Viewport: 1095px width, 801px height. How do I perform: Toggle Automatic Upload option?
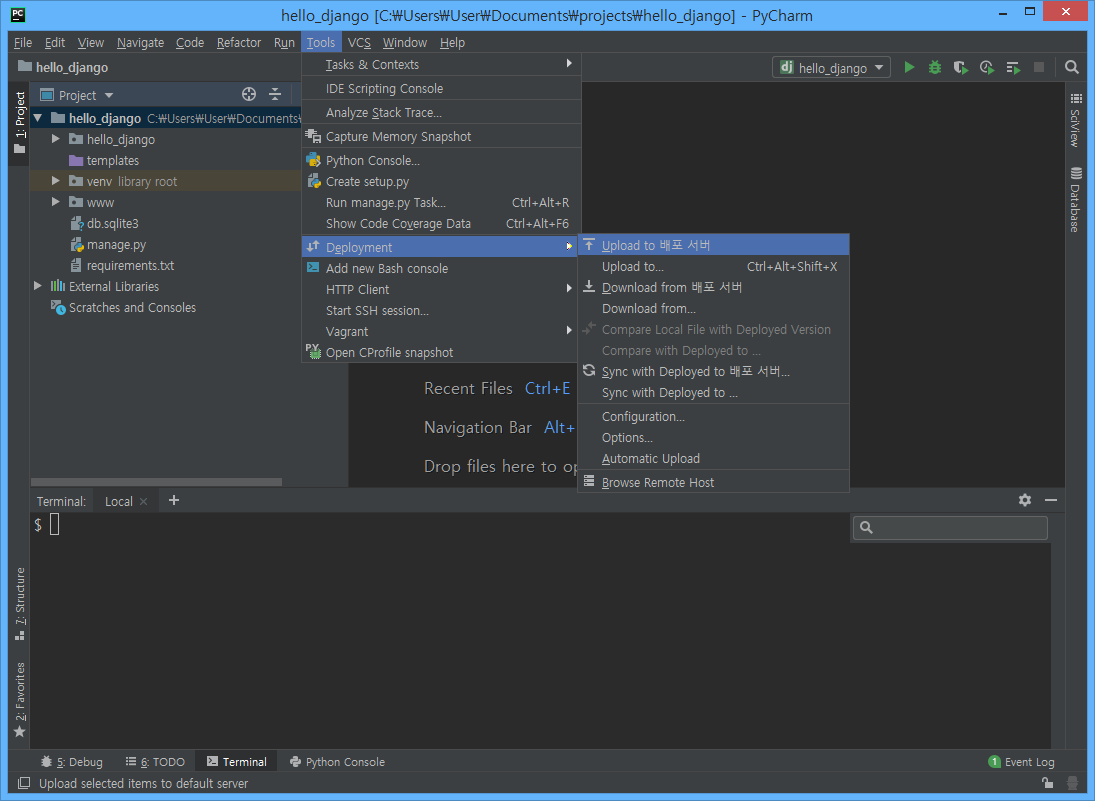(x=714, y=458)
